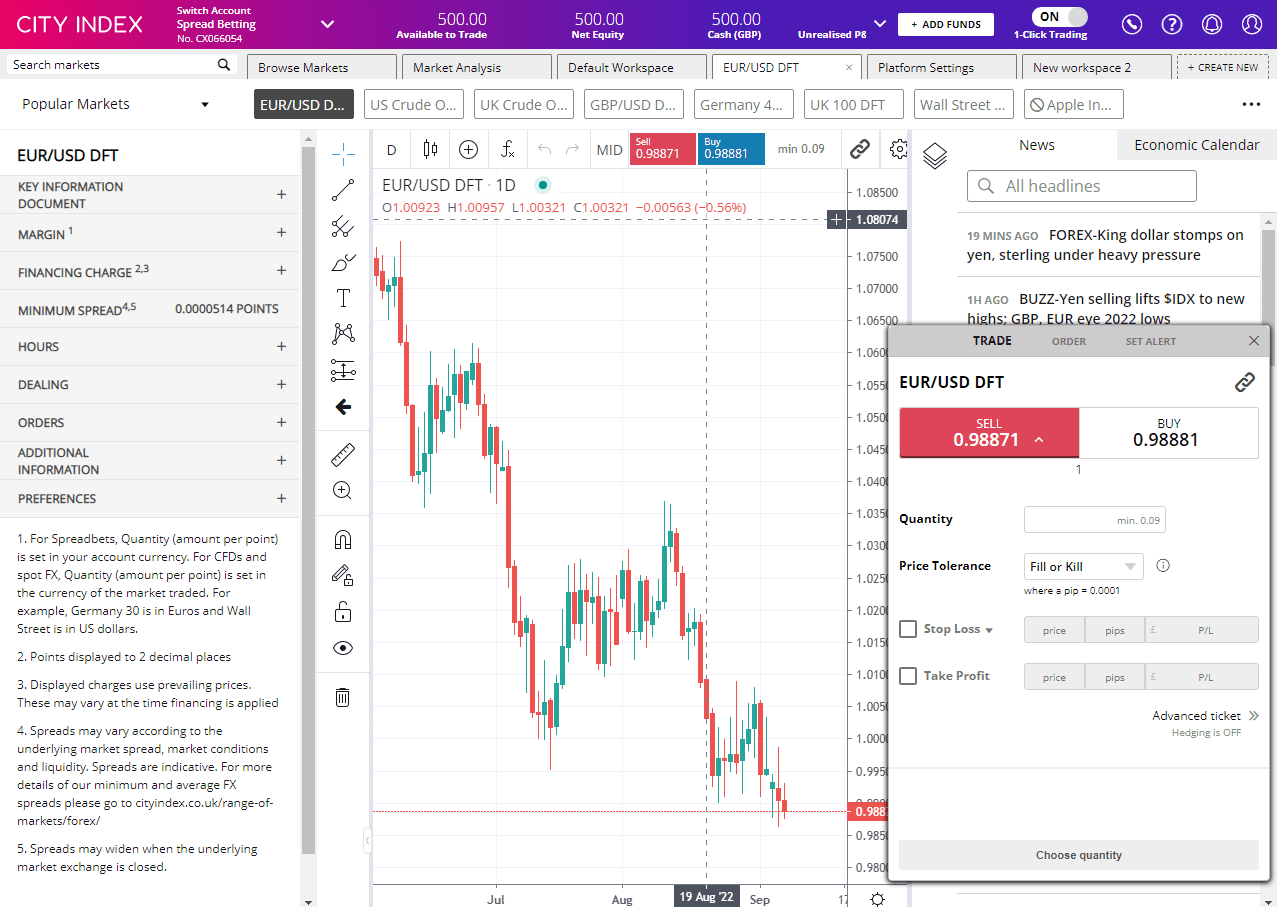The width and height of the screenshot is (1280, 907).
Task: Click the Quantity input field
Action: click(x=1094, y=519)
